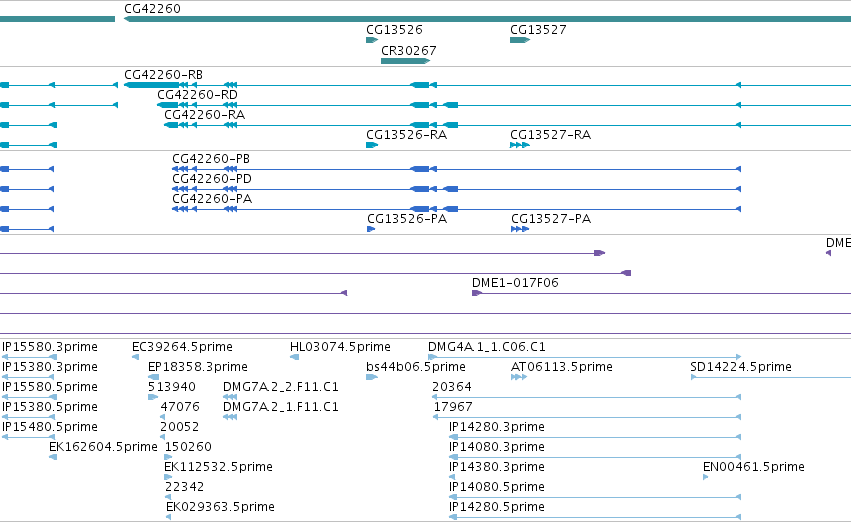
Task: Open the IP14080.5prime EST label
Action: click(x=497, y=488)
